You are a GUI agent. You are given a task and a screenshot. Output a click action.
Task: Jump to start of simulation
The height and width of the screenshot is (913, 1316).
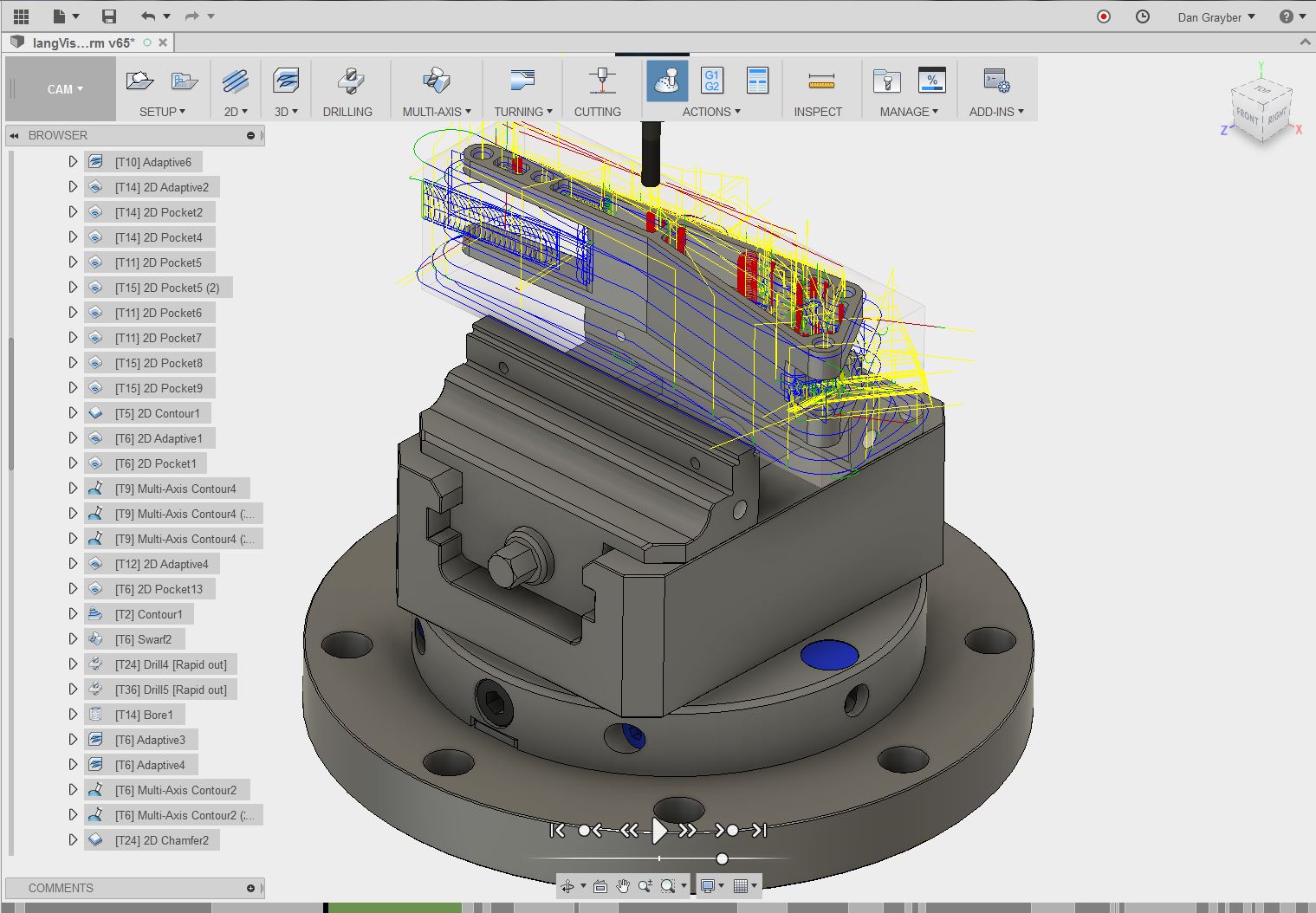click(558, 830)
